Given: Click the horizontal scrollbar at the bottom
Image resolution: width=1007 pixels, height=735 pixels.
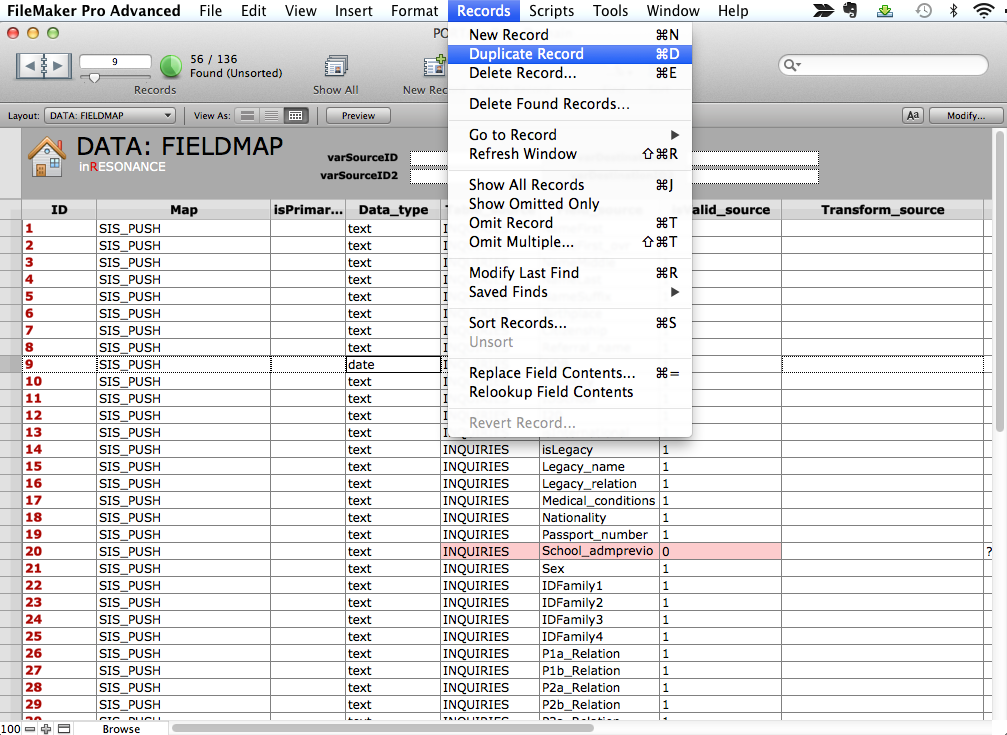Looking at the screenshot, I should point(383,729).
